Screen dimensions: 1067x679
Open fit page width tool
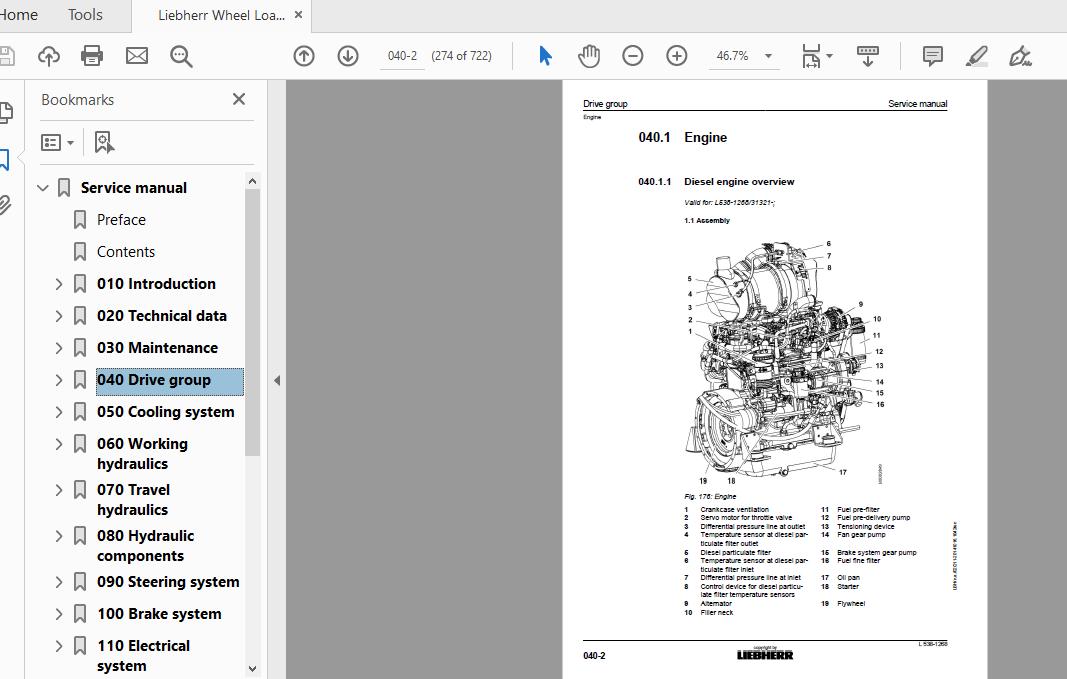pos(812,56)
